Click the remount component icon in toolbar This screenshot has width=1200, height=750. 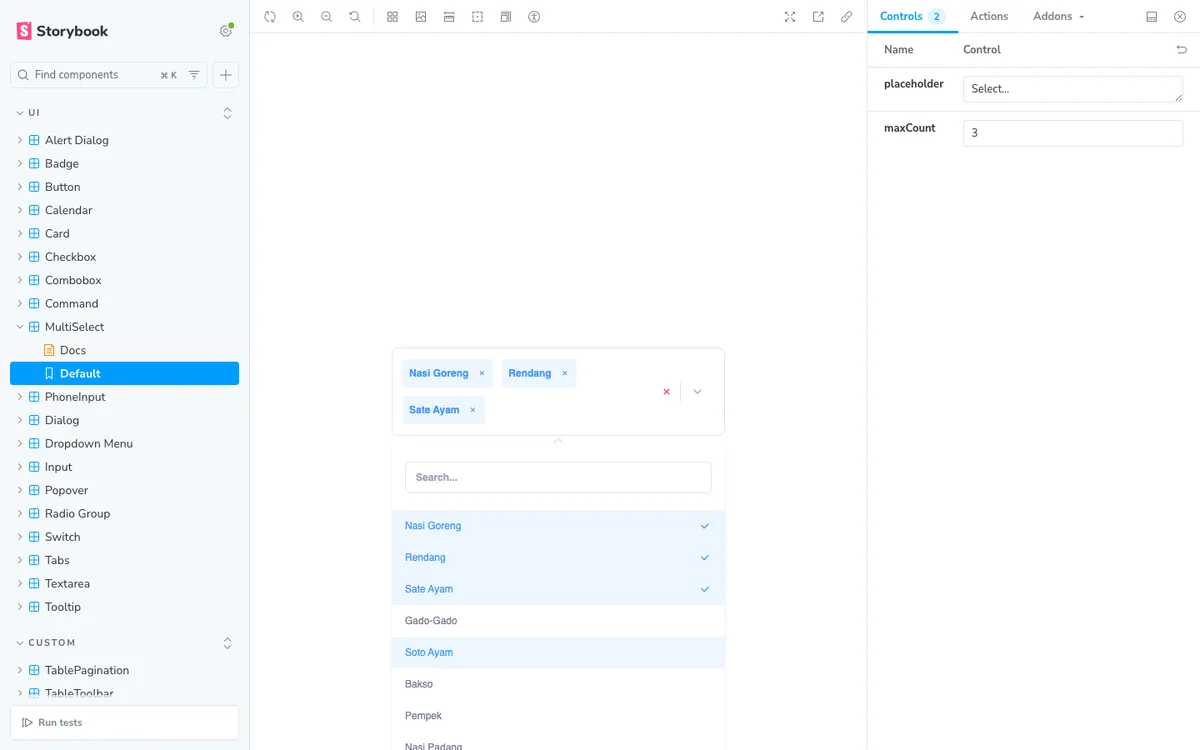coord(270,17)
